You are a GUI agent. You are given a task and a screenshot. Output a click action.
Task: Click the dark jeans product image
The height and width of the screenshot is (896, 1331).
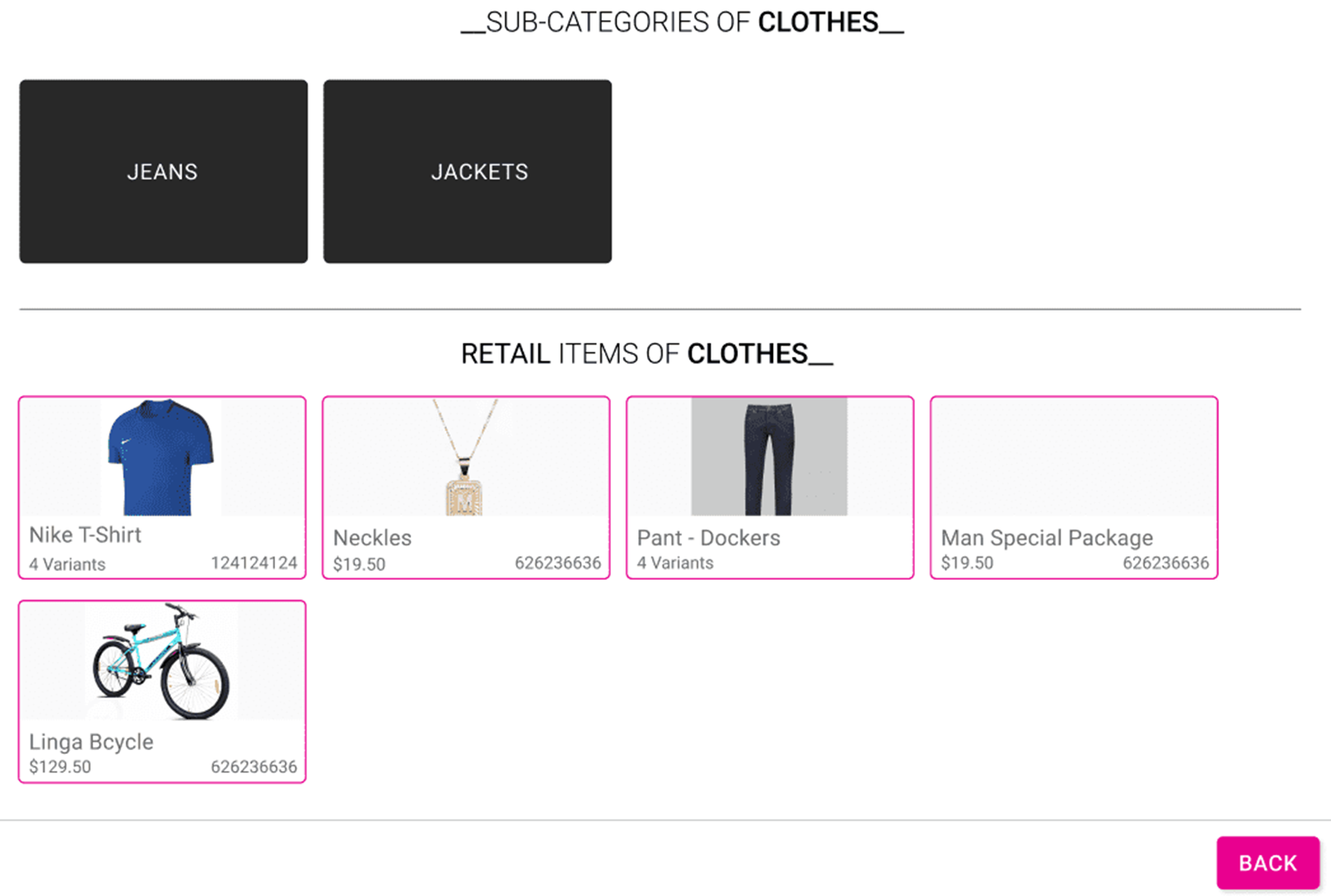coord(768,457)
